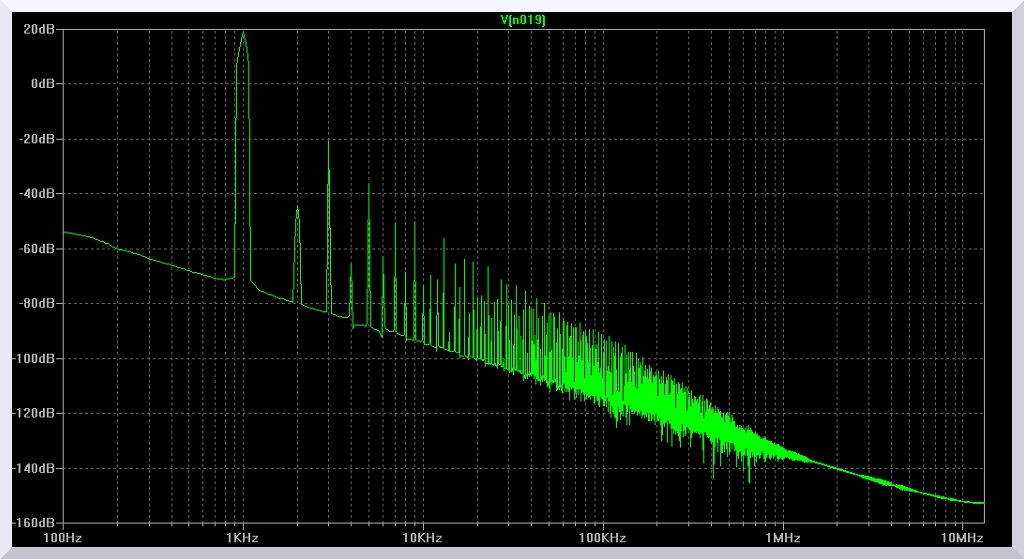Click the tip of the 2KHz harmonic spike
The height and width of the screenshot is (559, 1024).
click(297, 207)
